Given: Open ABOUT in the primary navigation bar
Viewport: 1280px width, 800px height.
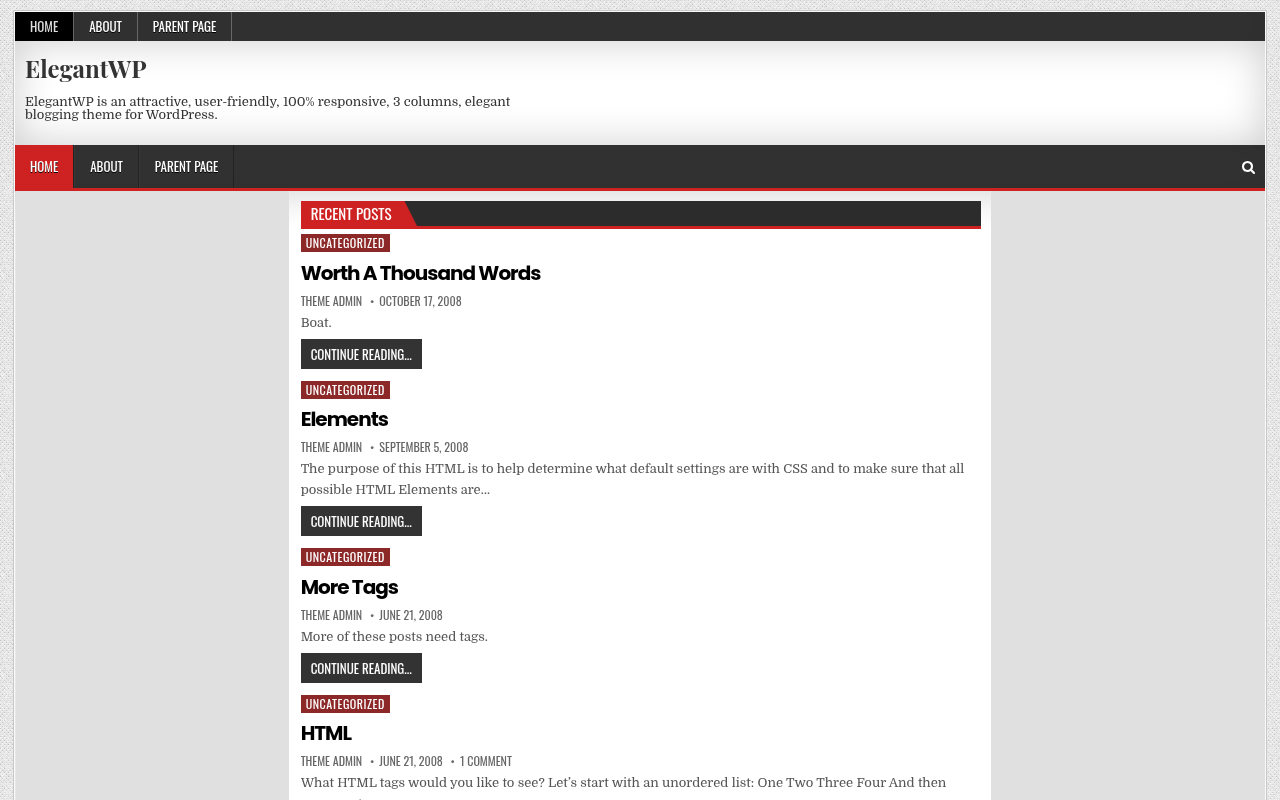Looking at the screenshot, I should tap(106, 167).
